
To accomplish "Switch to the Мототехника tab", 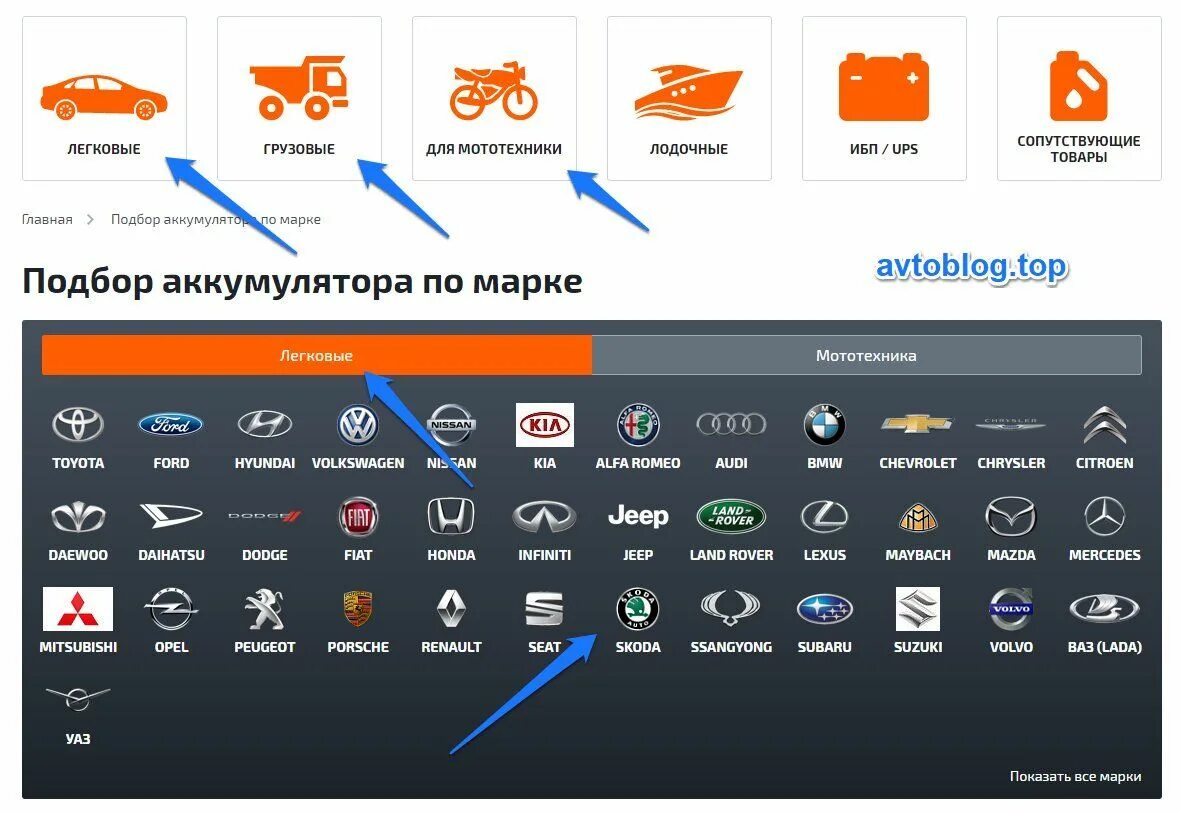I will (x=866, y=356).
